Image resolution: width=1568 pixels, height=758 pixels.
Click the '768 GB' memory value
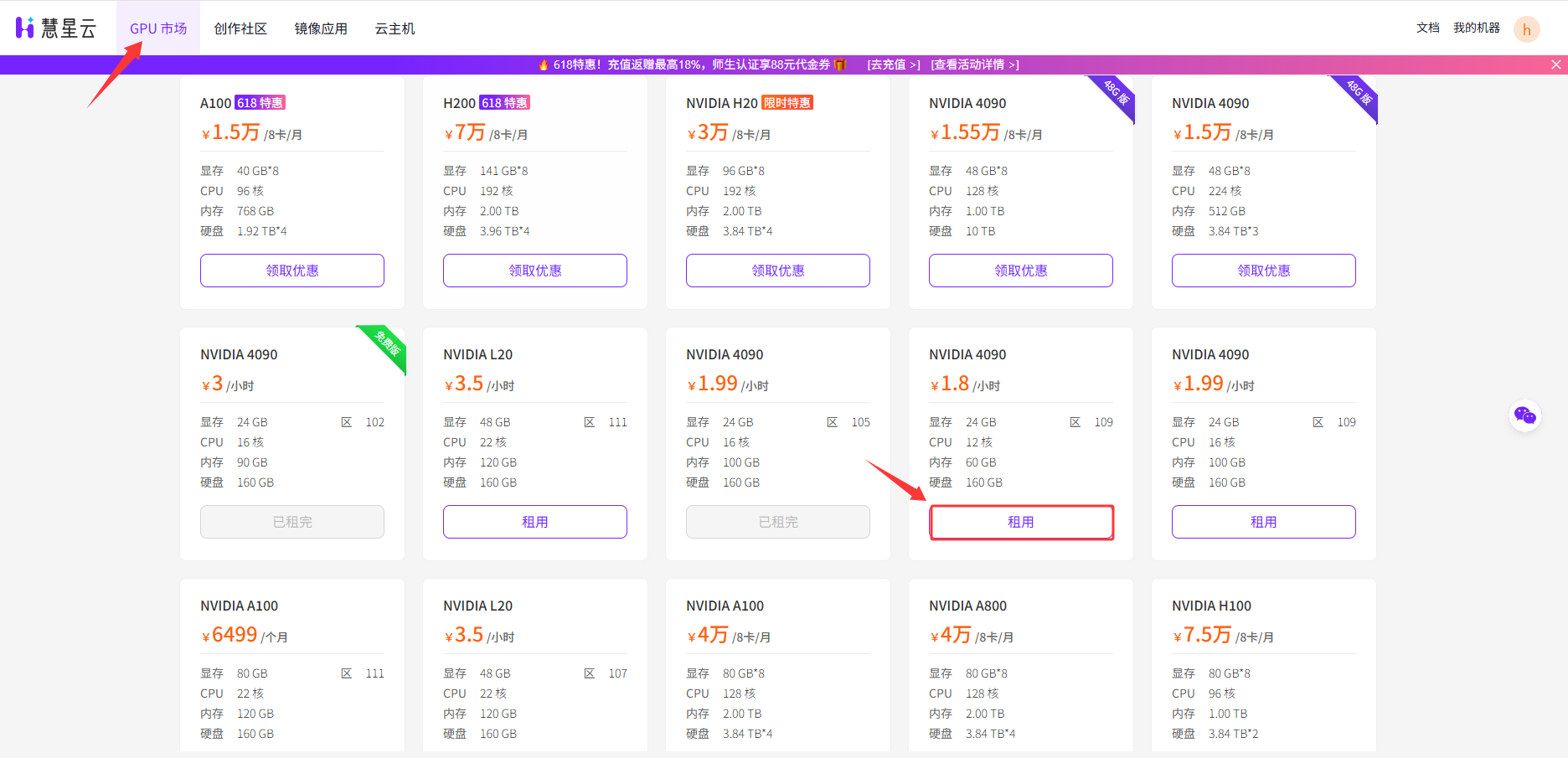coord(255,211)
